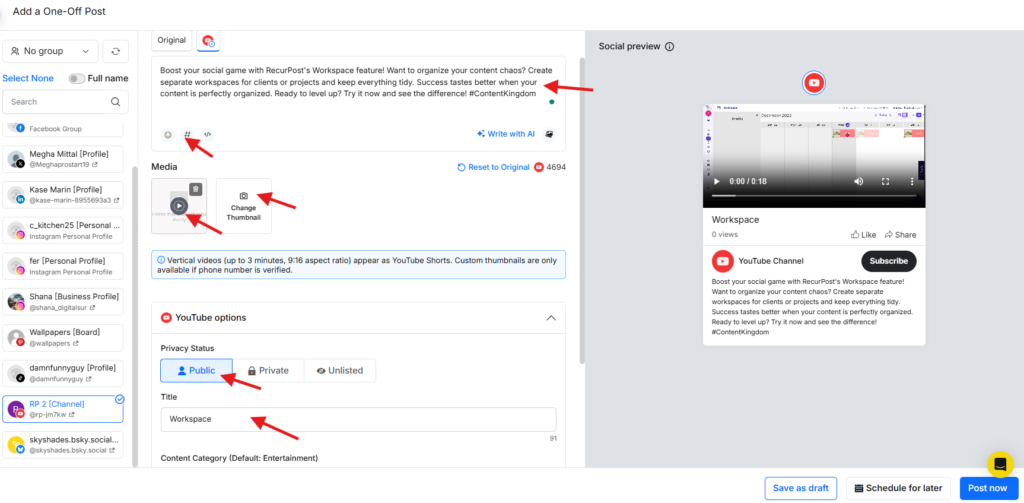The height and width of the screenshot is (503, 1024).
Task: Click Write with AI
Action: pos(506,134)
